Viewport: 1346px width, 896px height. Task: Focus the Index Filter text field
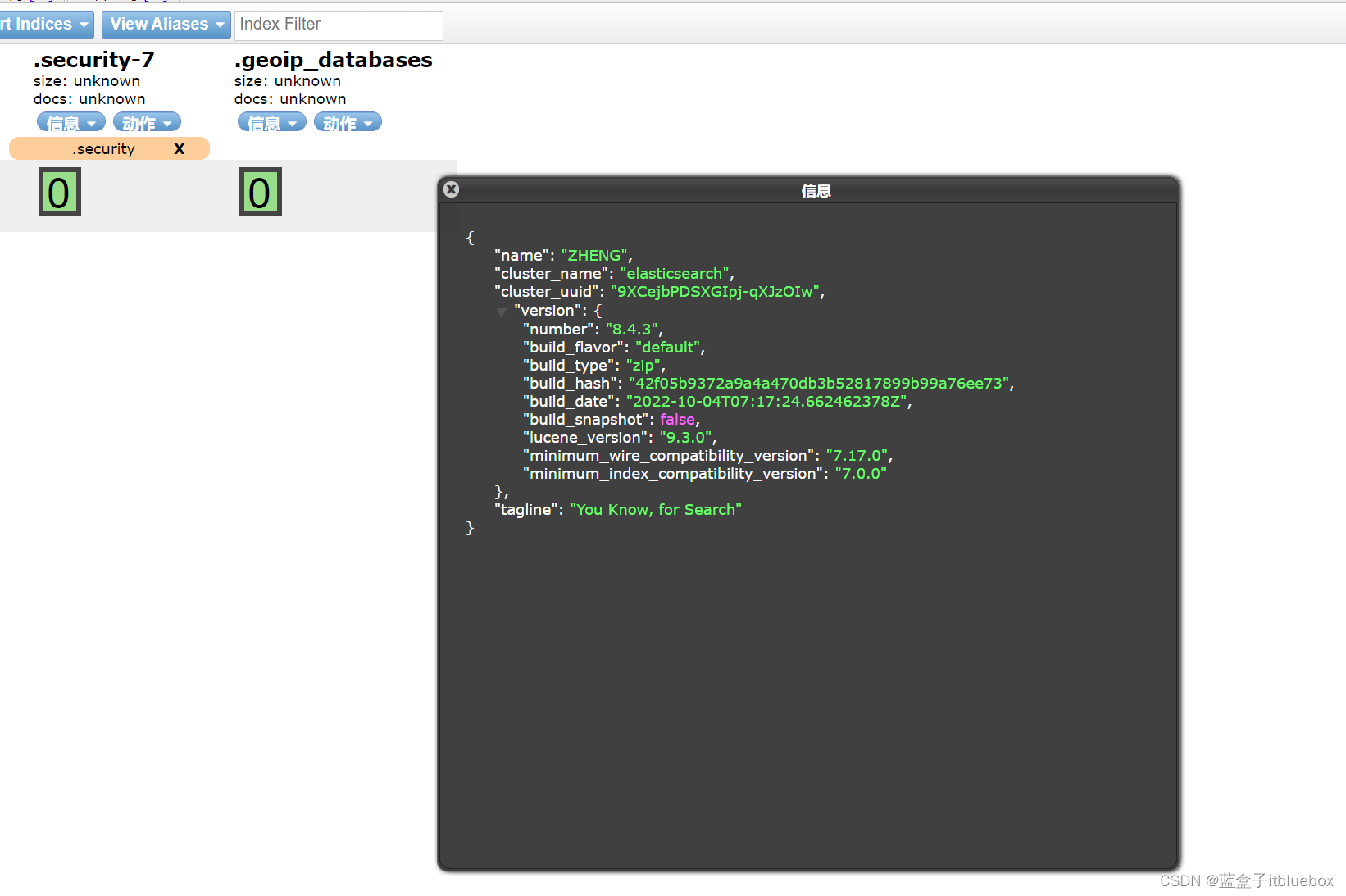pyautogui.click(x=339, y=25)
